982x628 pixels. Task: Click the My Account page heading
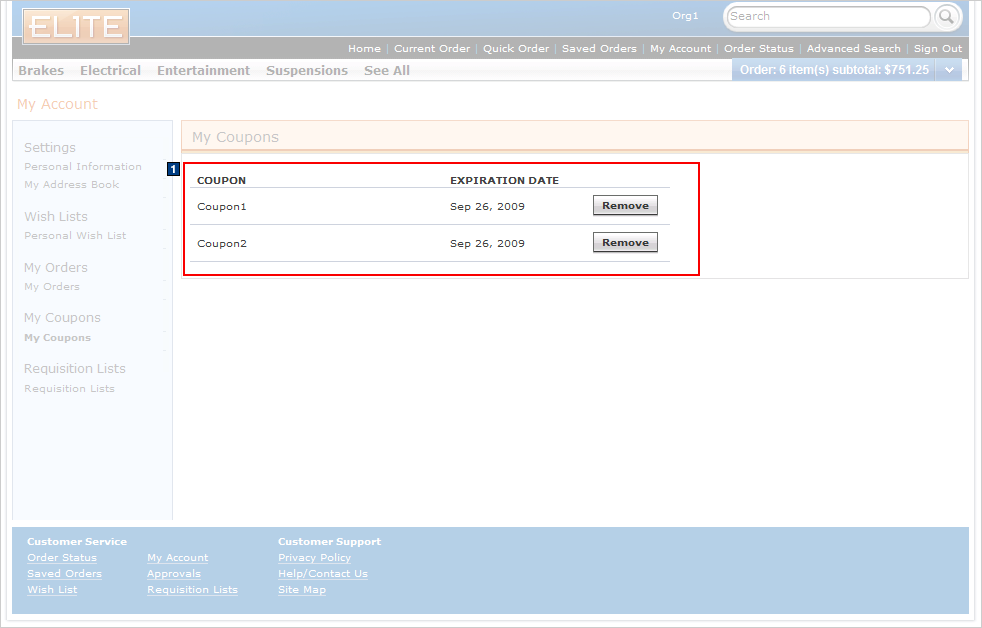(x=57, y=104)
